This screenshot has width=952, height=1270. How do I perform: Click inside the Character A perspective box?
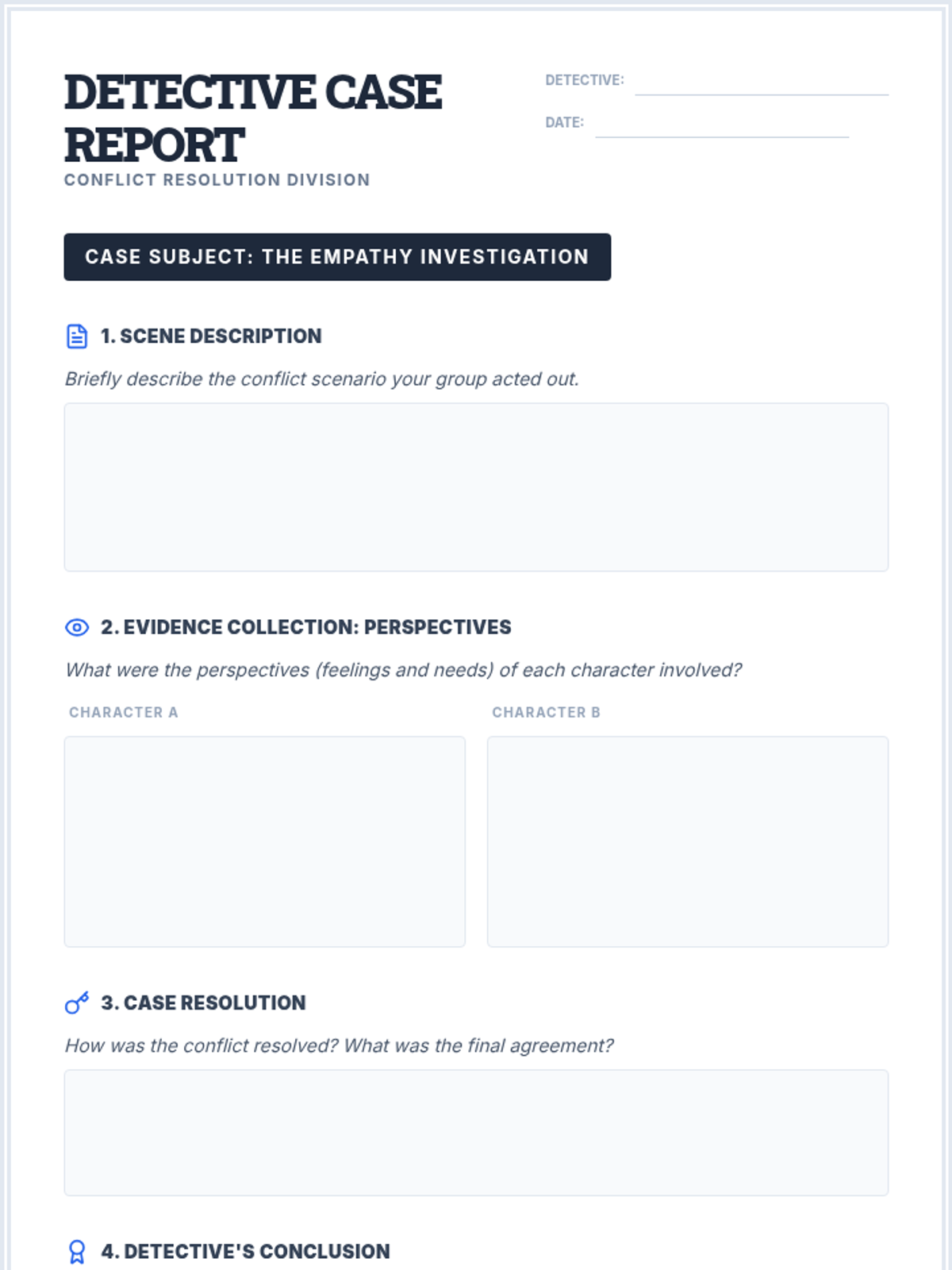[x=265, y=841]
